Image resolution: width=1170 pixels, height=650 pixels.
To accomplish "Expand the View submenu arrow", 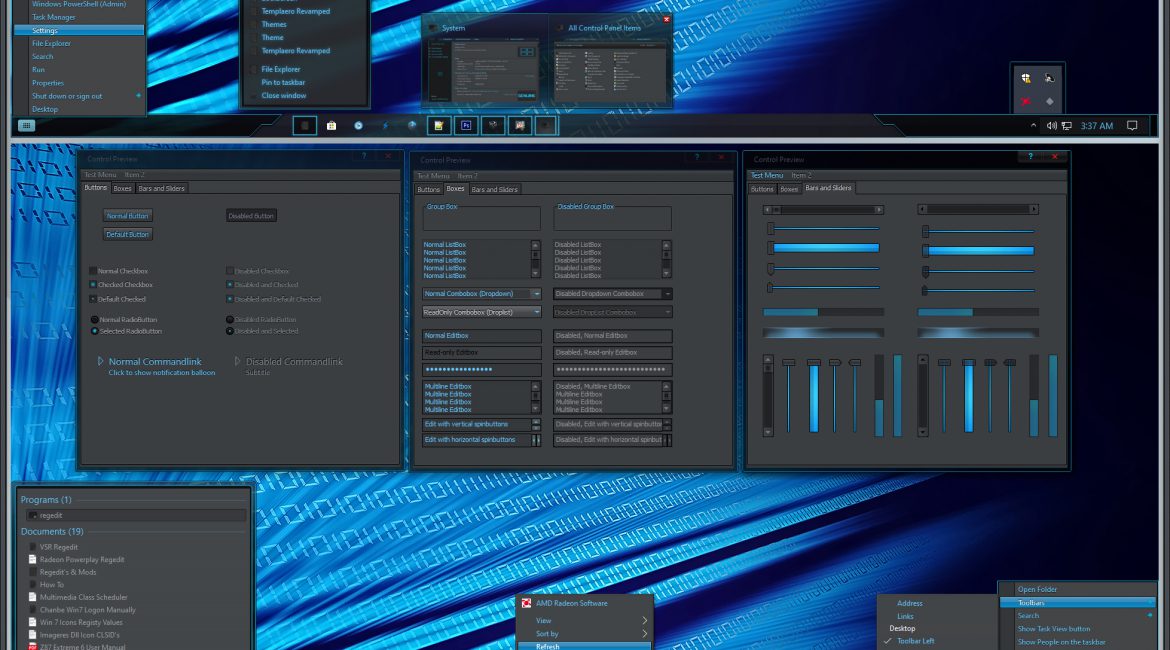I will click(x=645, y=620).
